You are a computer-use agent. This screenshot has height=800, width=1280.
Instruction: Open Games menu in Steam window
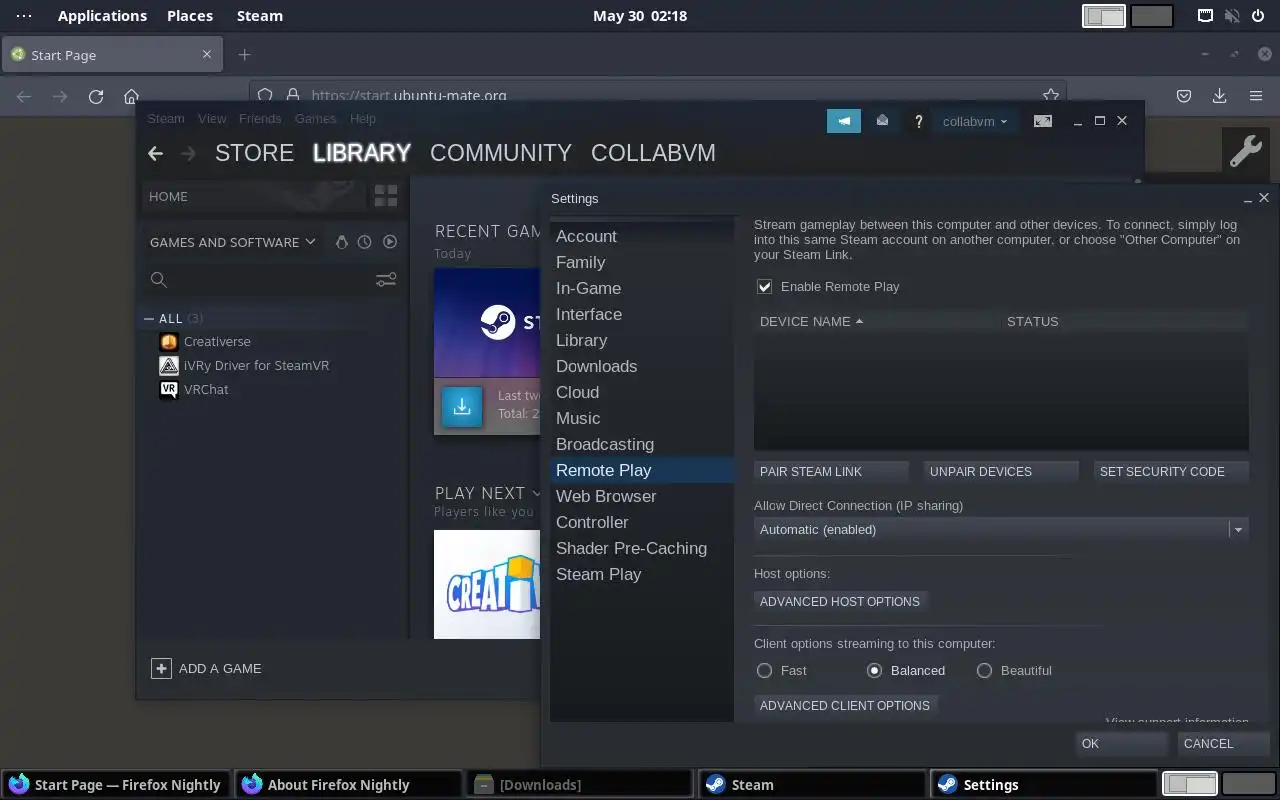315,118
